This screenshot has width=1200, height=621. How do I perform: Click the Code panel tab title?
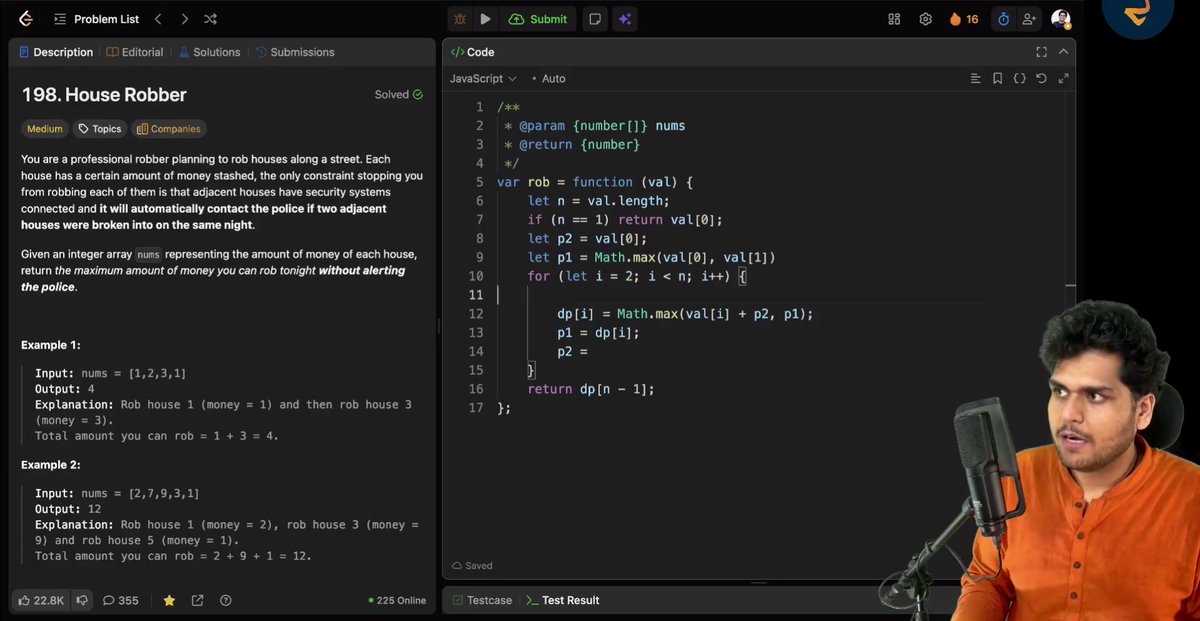472,52
